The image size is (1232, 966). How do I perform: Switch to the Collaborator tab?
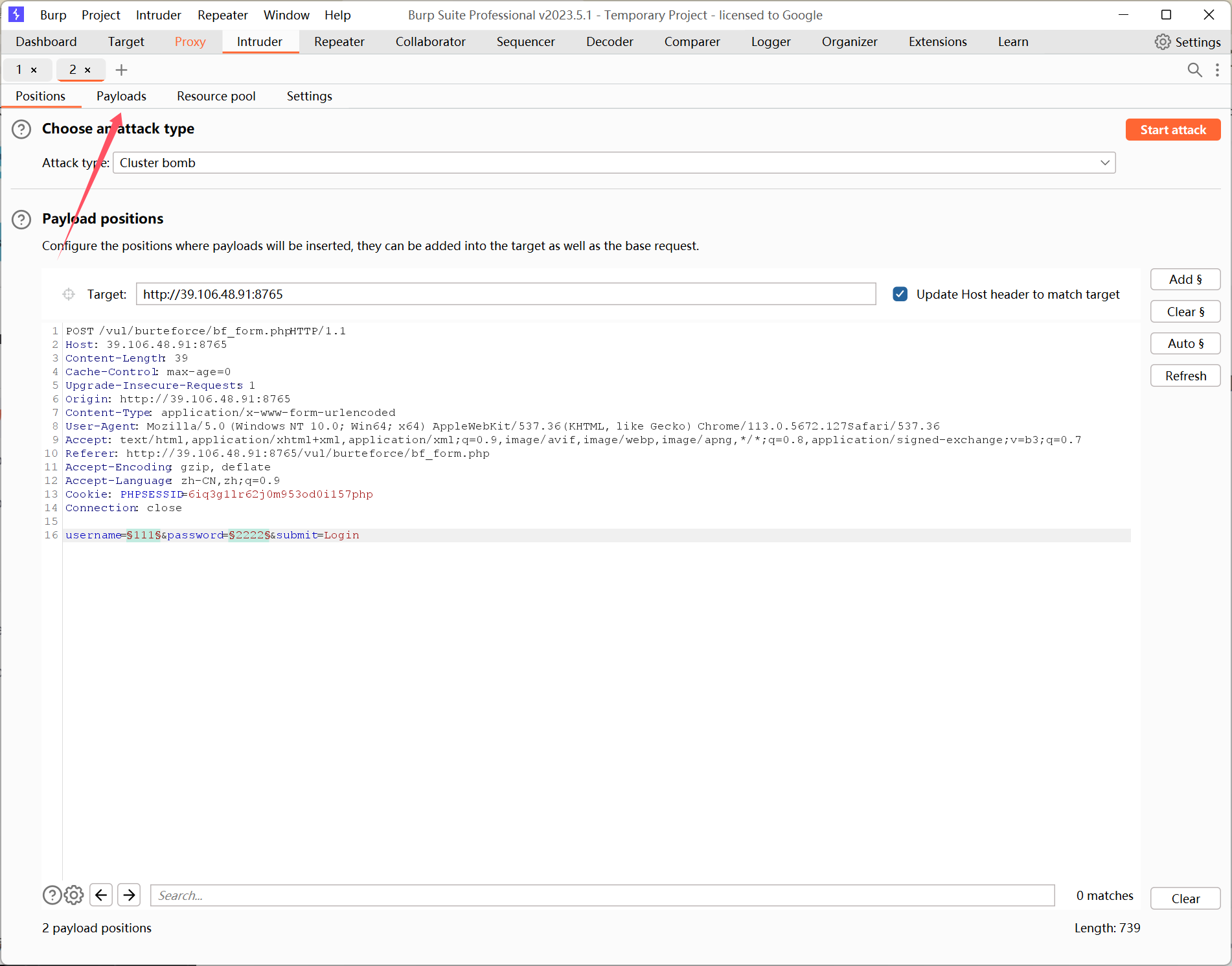tap(431, 42)
